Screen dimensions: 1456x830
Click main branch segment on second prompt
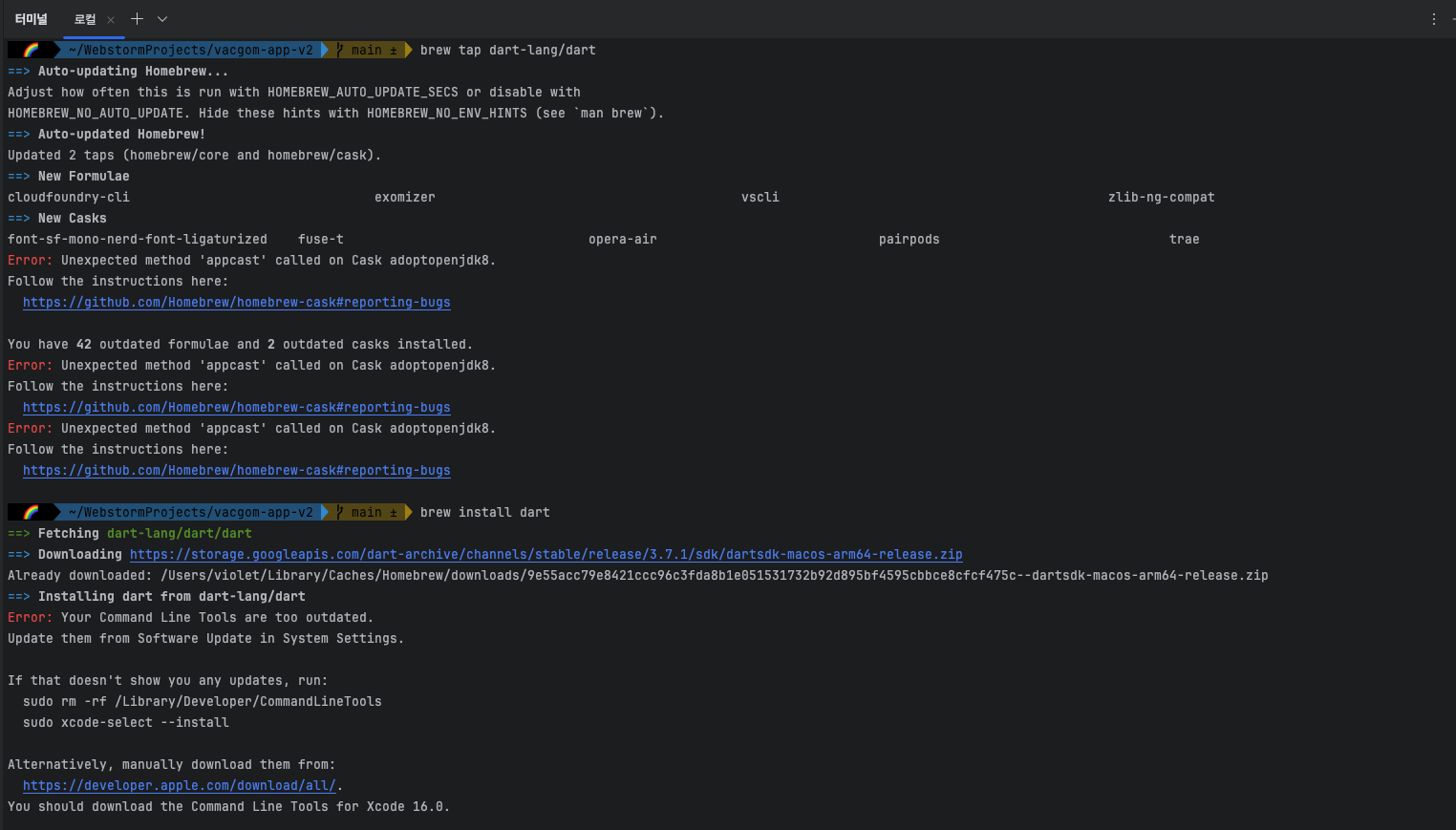(x=368, y=513)
